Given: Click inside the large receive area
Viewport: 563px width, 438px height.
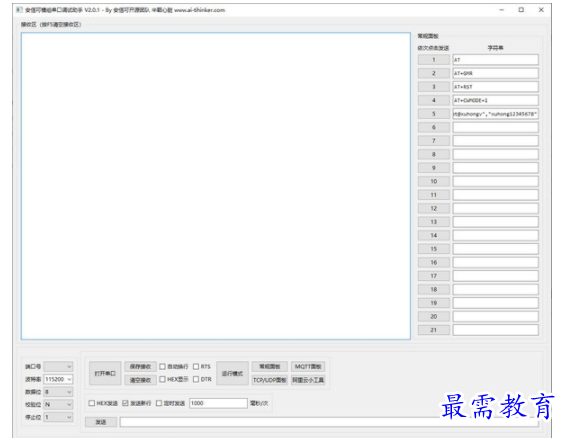Looking at the screenshot, I should (x=216, y=186).
